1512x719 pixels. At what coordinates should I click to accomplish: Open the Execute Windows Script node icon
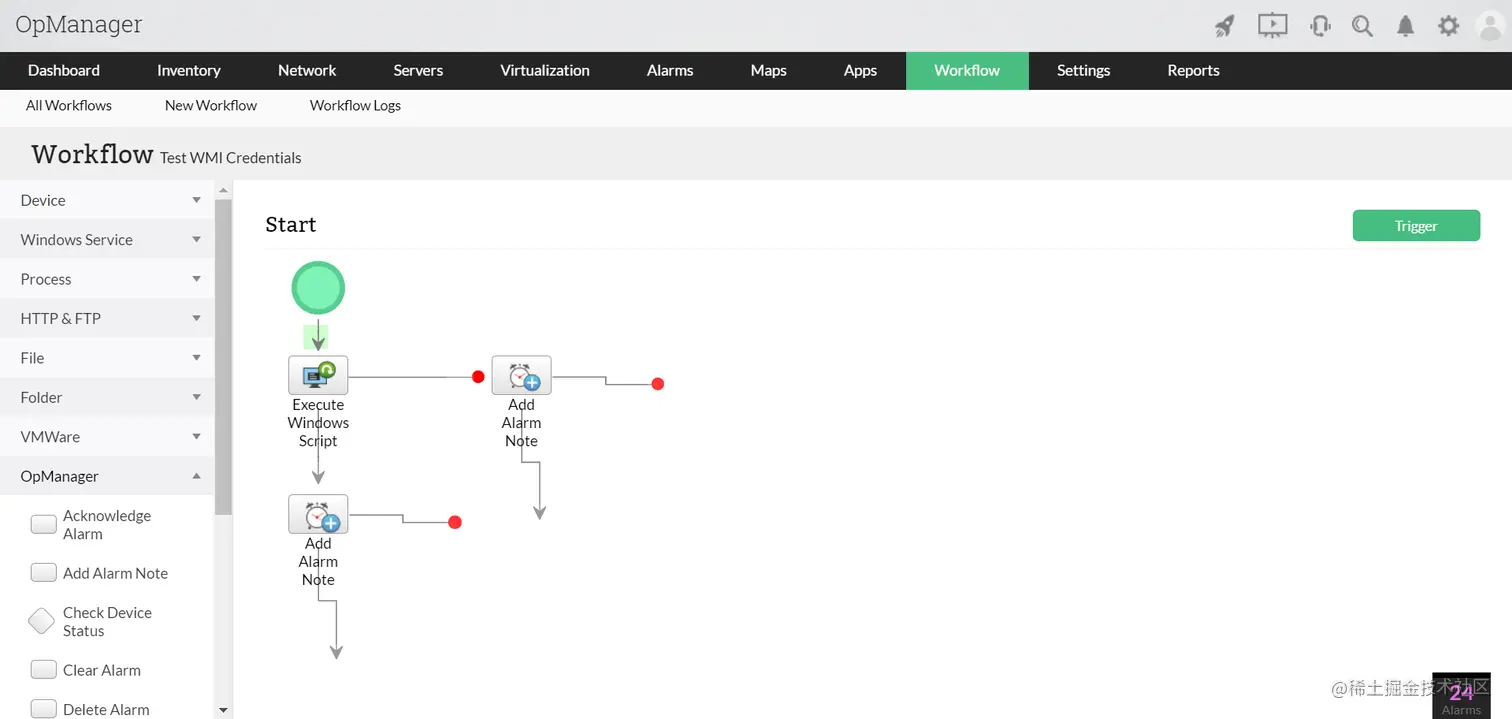[x=318, y=375]
